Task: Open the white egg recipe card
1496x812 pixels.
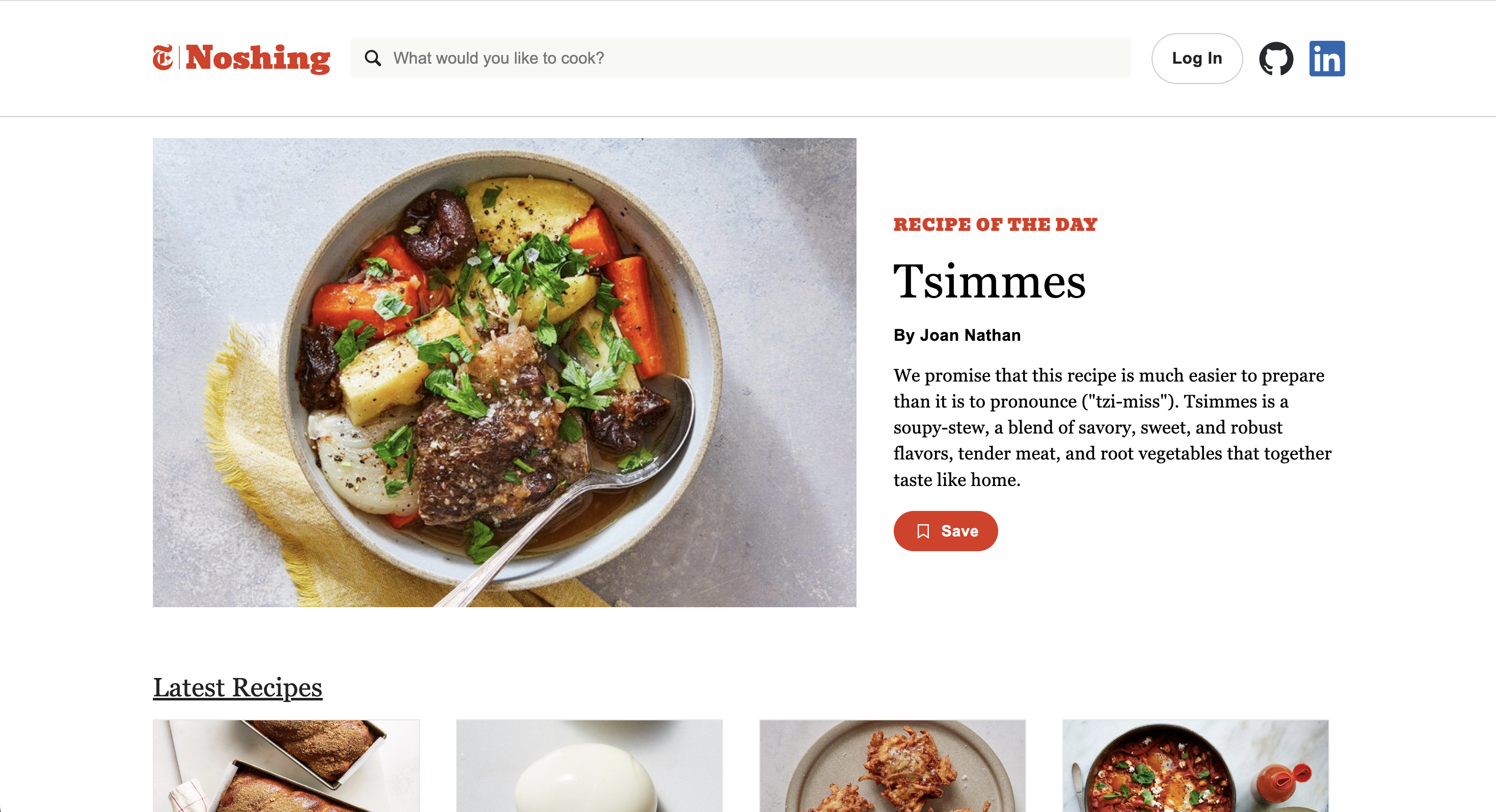Action: point(590,766)
